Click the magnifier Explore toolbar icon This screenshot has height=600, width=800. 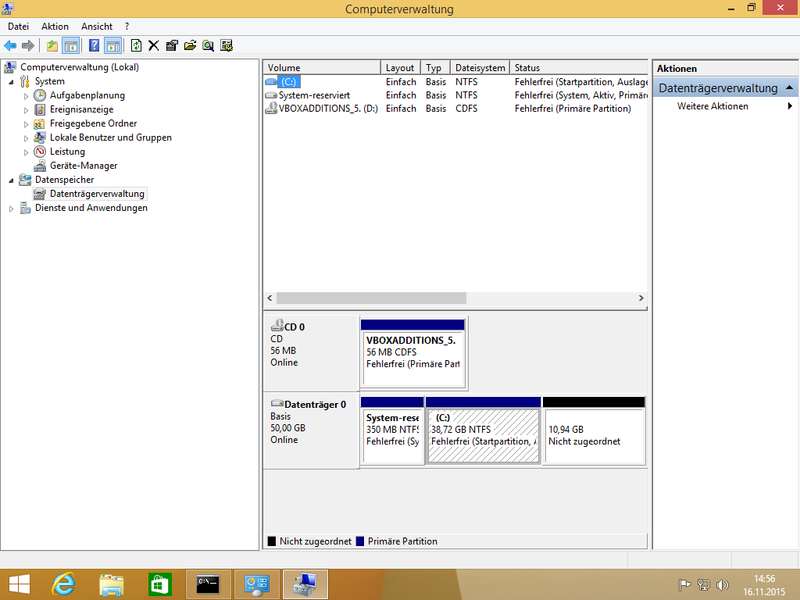[x=208, y=46]
